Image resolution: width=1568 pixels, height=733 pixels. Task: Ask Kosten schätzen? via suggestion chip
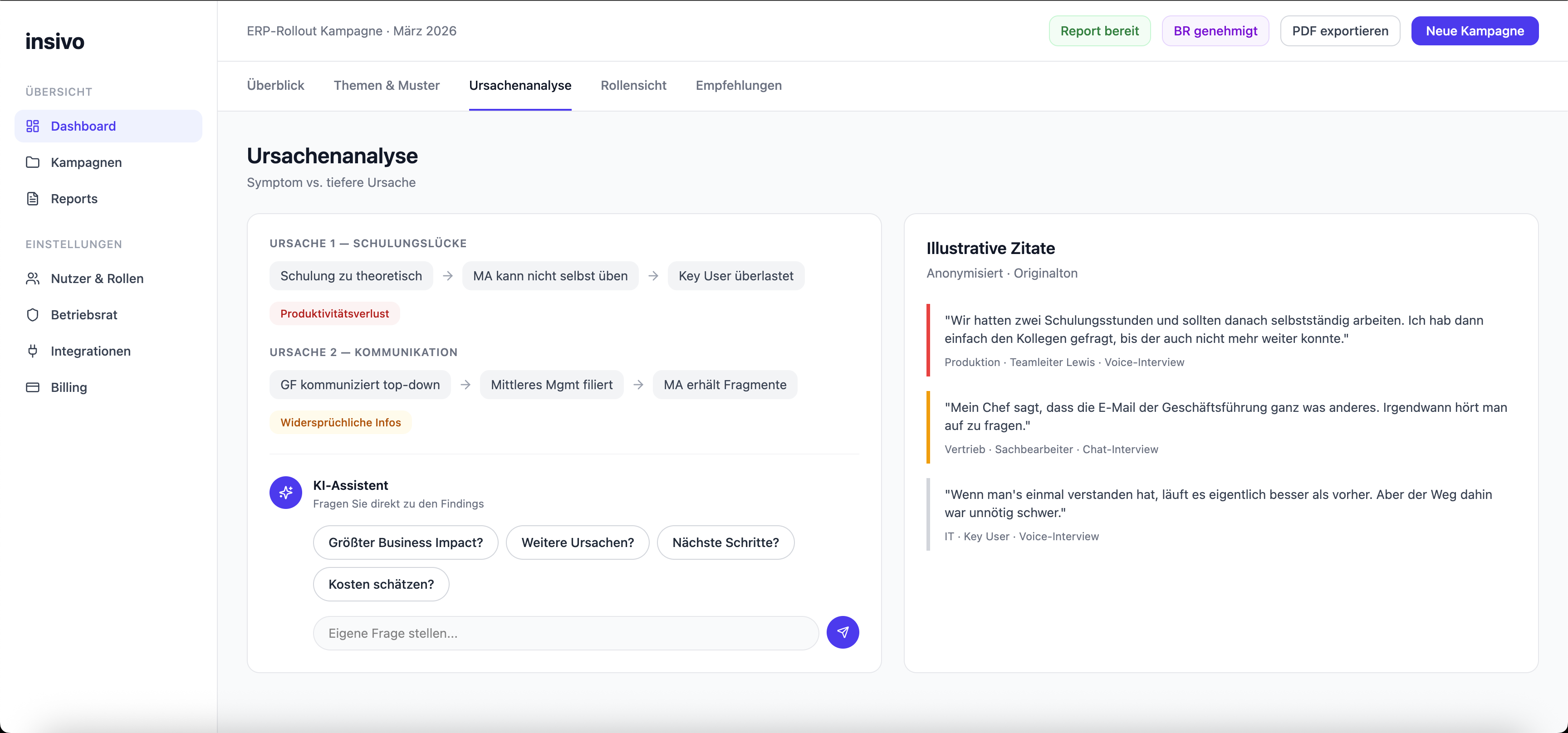[x=381, y=584]
